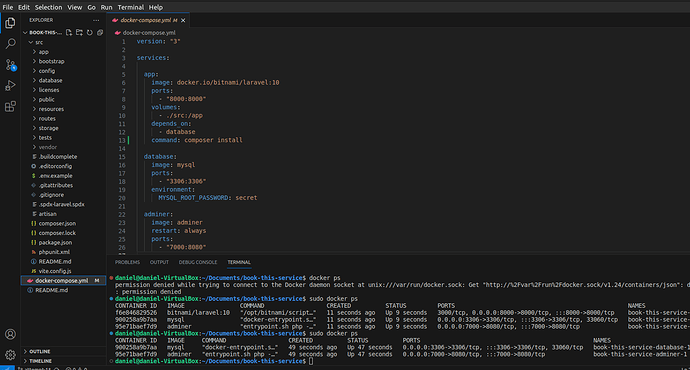Open Run and Debug view icon
The image size is (690, 370).
10,85
